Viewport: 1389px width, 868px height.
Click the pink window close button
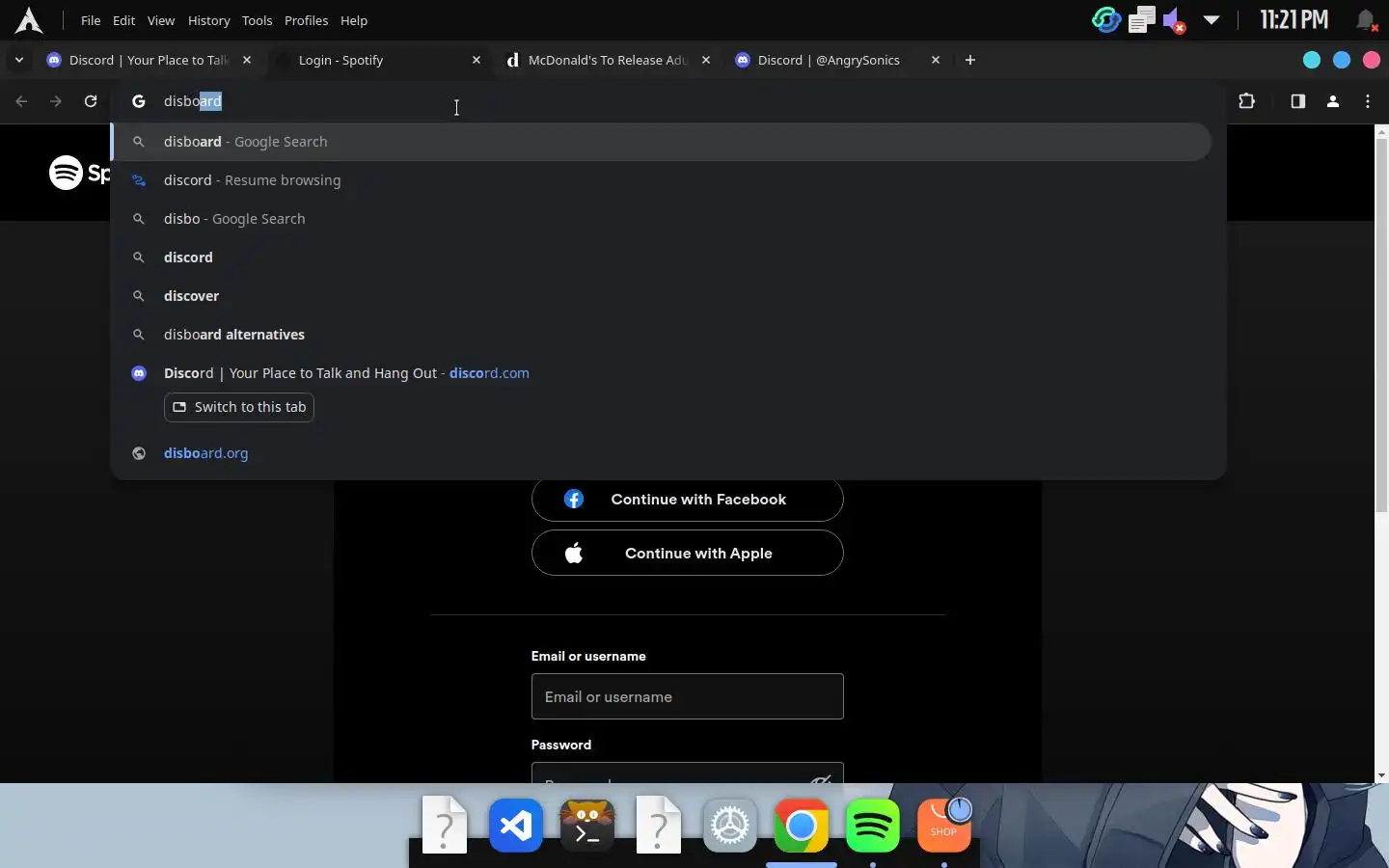click(1372, 60)
